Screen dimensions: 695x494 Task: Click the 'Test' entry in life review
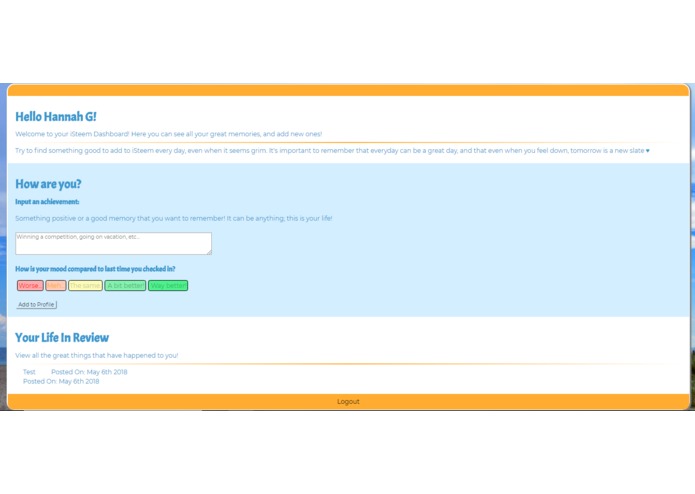[29, 372]
